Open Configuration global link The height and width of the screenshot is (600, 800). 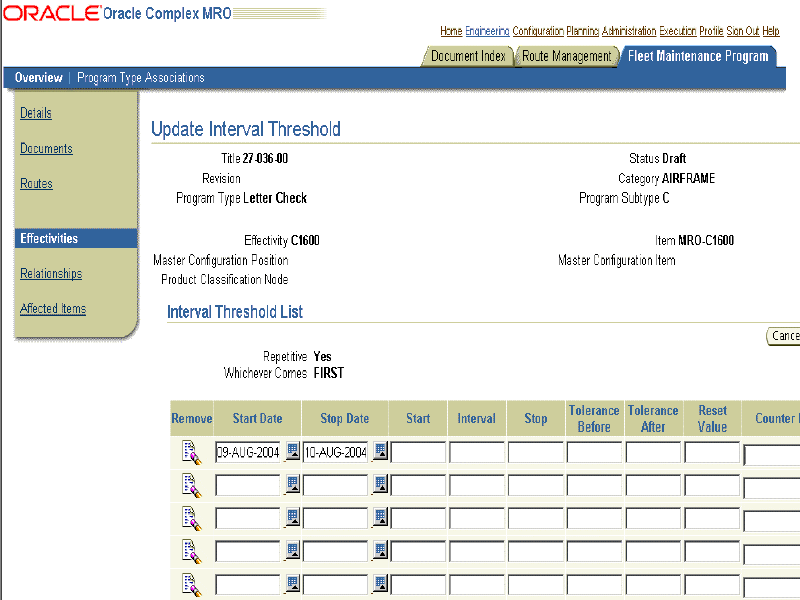pyautogui.click(x=538, y=31)
